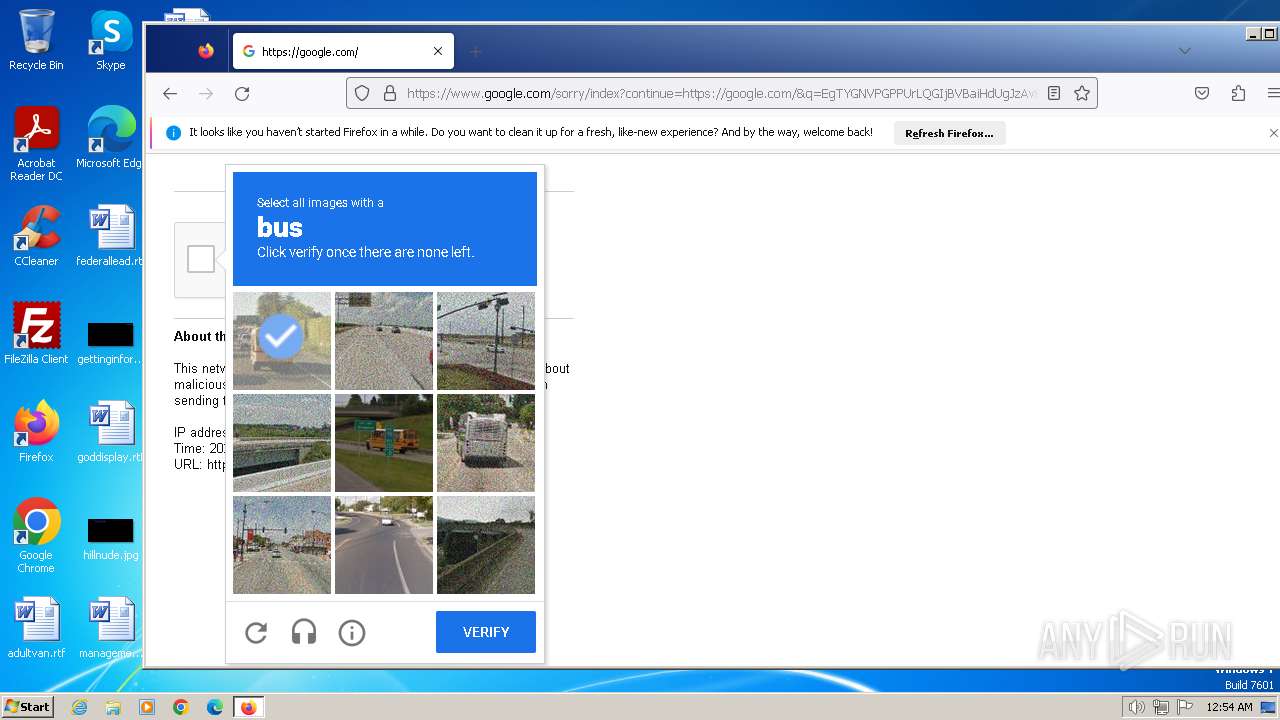Image resolution: width=1280 pixels, height=720 pixels.
Task: Open the volume speaker tray icon
Action: [1137, 707]
